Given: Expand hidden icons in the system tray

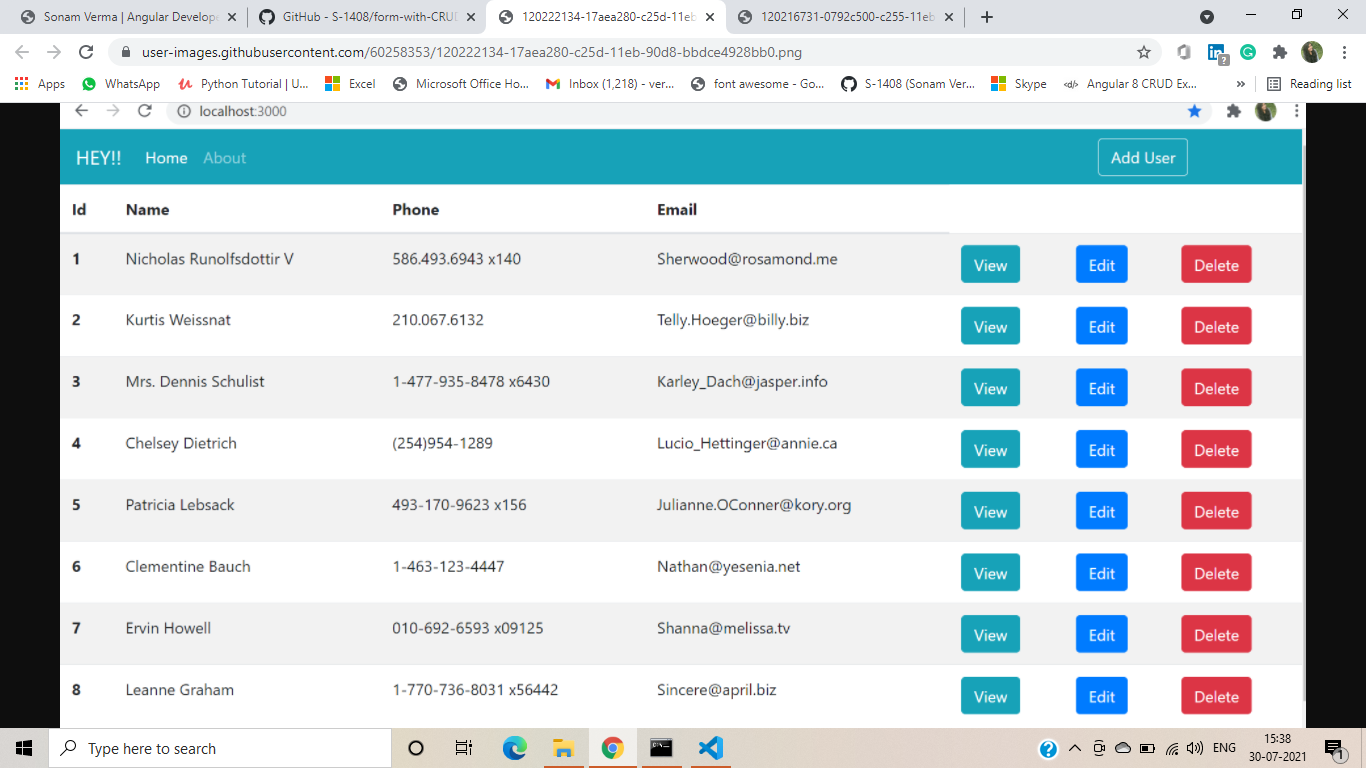Looking at the screenshot, I should 1075,747.
